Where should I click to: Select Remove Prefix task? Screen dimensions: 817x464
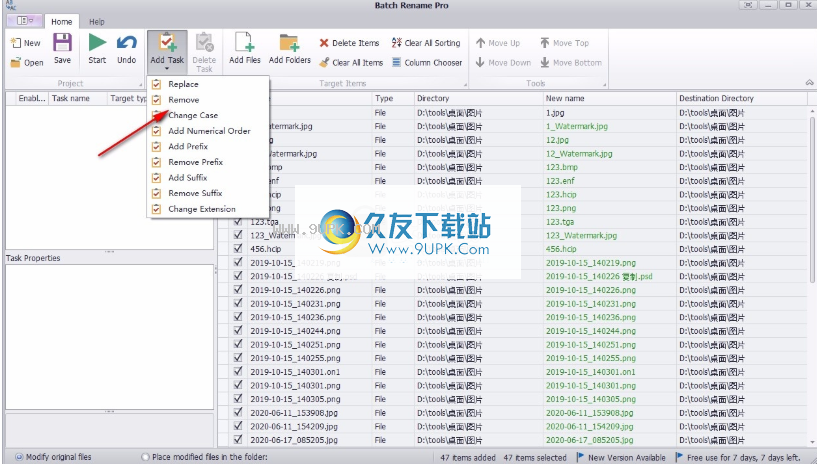[208, 162]
